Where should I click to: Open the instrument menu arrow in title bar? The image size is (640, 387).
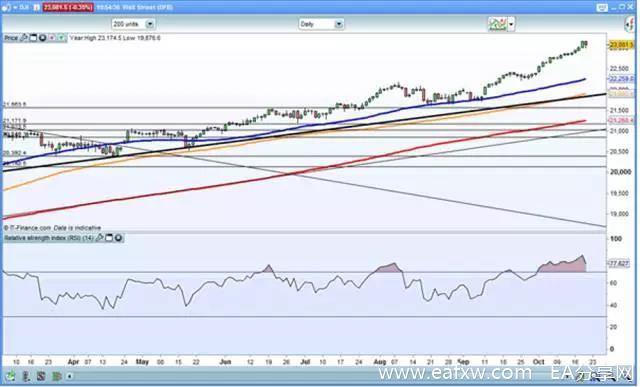click(15, 7)
